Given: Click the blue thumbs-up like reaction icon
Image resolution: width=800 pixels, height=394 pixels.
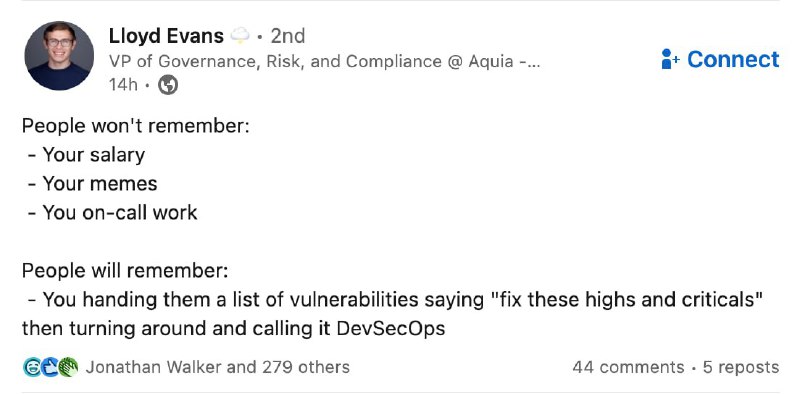Looking at the screenshot, I should point(49,367).
